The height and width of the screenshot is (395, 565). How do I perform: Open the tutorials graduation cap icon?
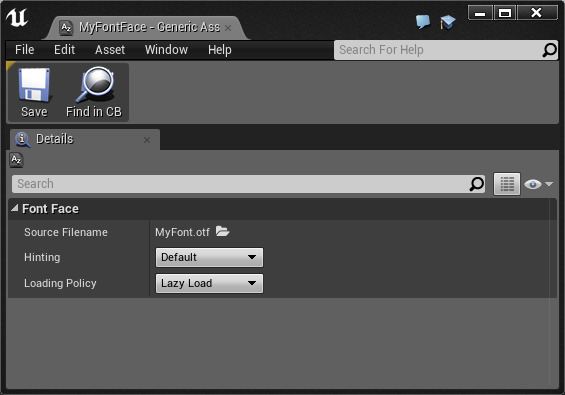(447, 22)
